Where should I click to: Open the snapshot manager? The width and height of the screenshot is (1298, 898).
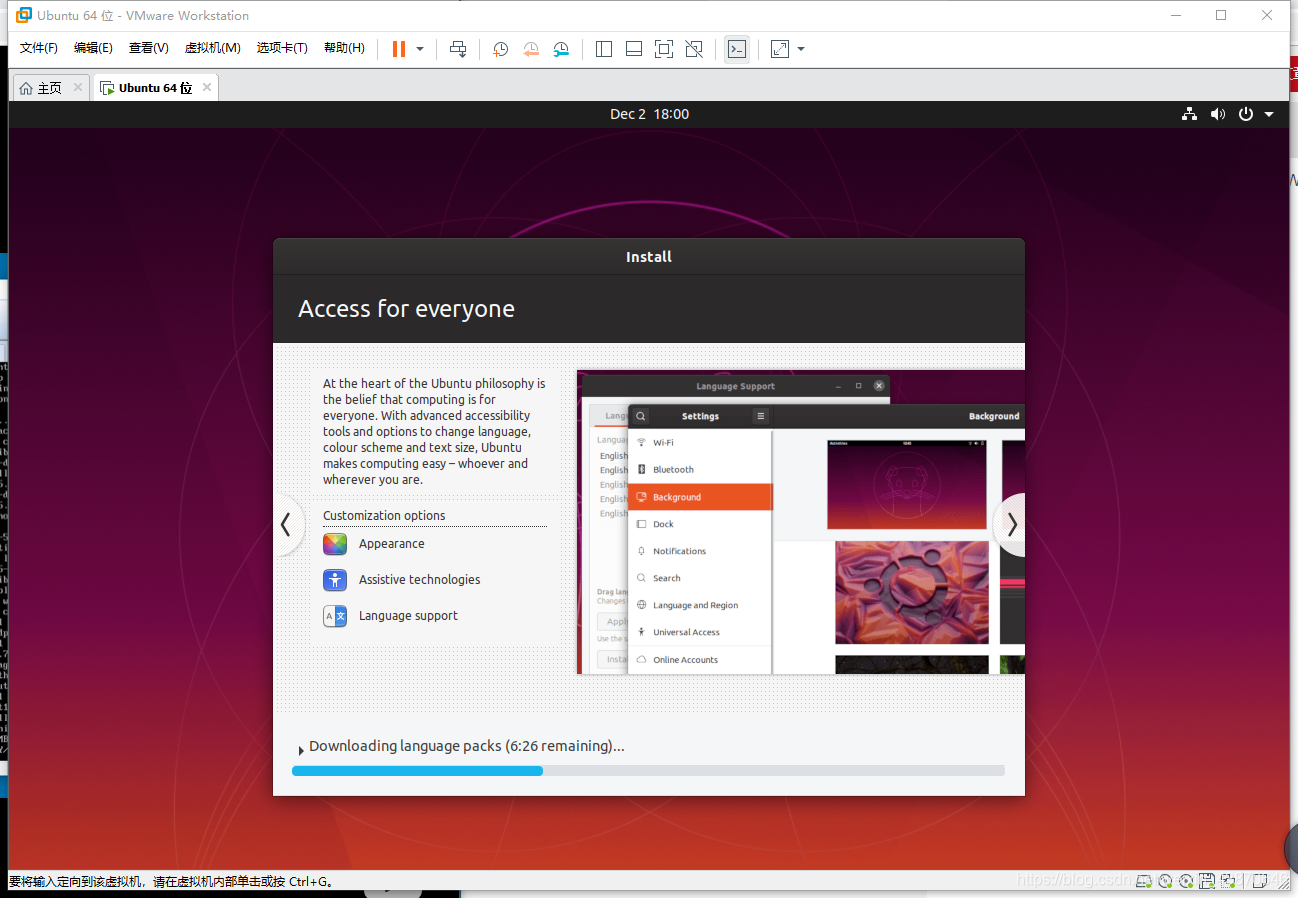(562, 49)
